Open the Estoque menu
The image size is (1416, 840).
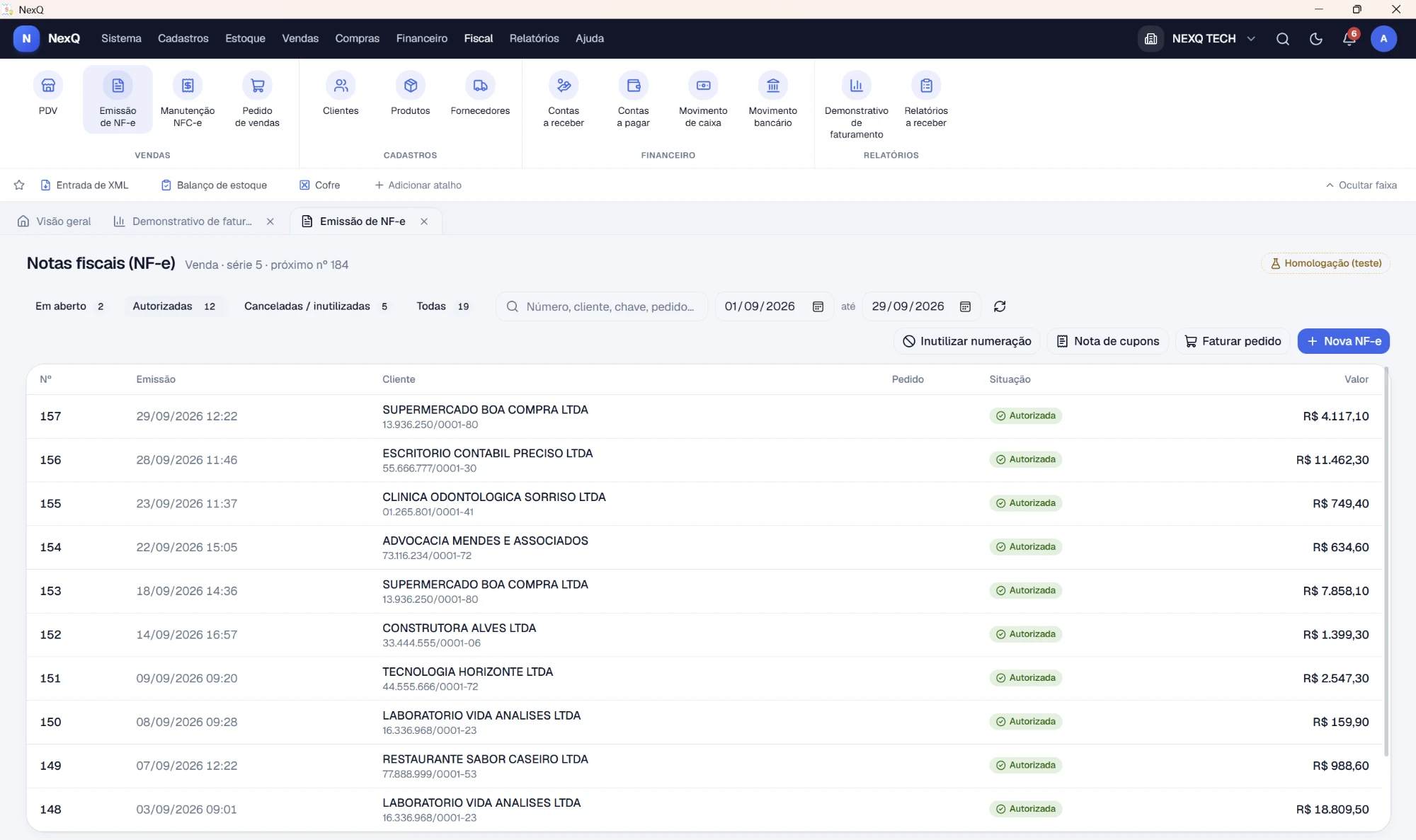click(x=245, y=39)
